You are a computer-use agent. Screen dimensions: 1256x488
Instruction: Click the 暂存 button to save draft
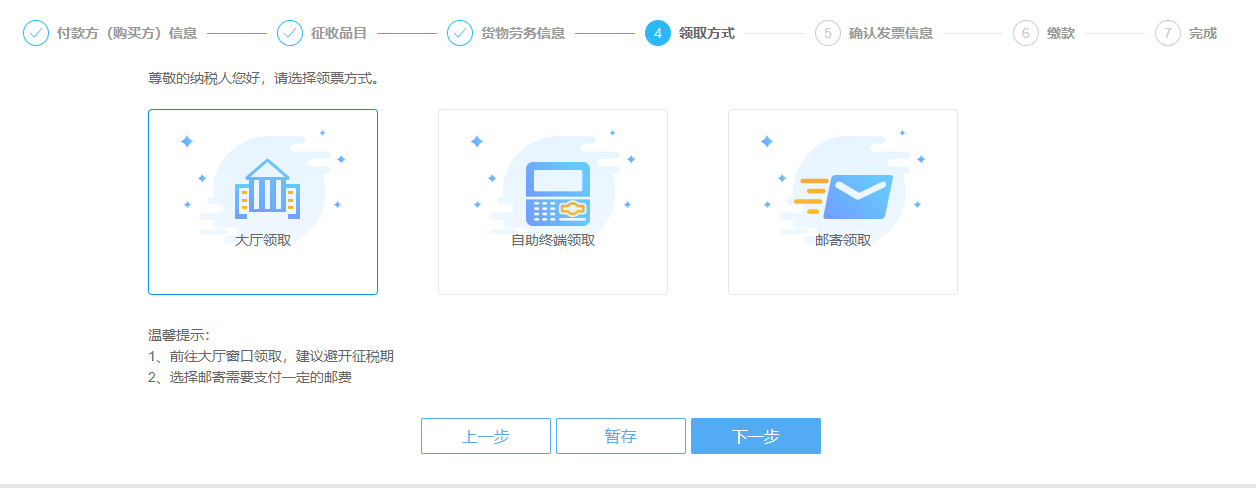[x=621, y=436]
